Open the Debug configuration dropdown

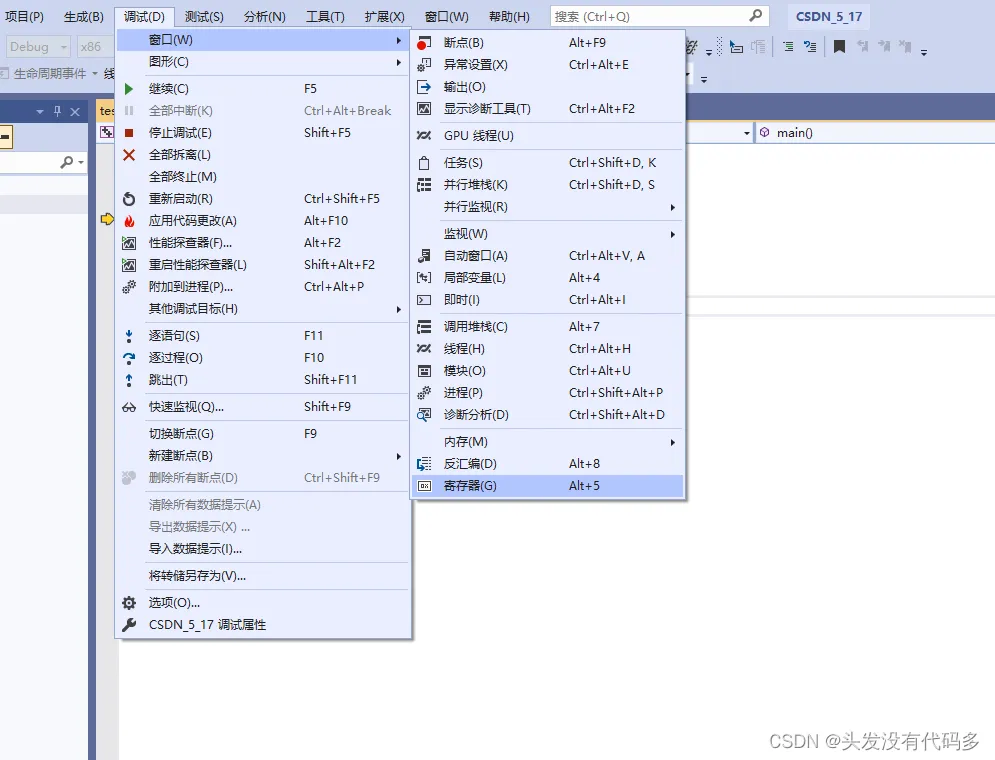click(x=37, y=47)
